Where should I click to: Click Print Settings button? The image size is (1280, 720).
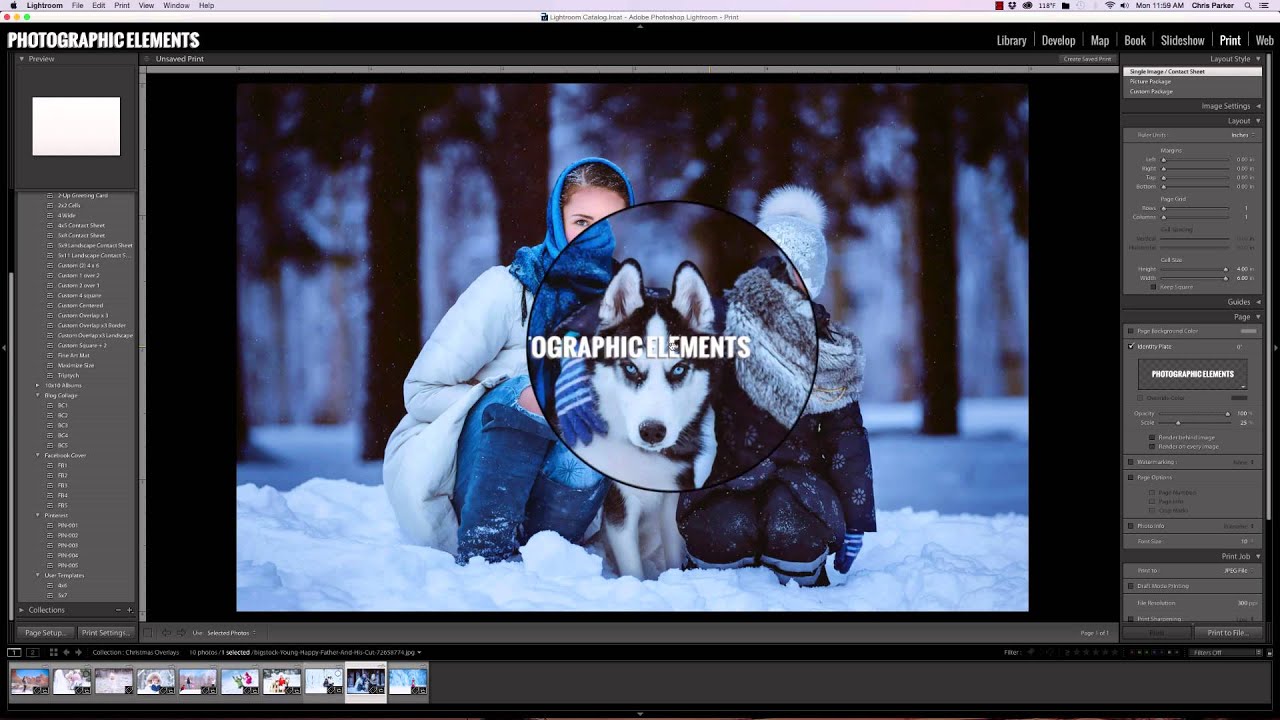point(105,633)
